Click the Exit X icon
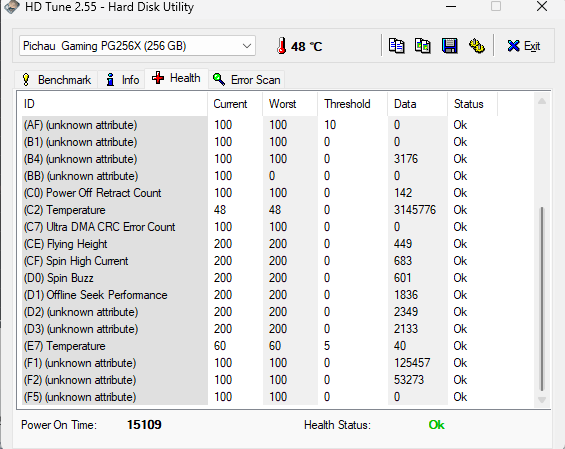 (x=513, y=46)
